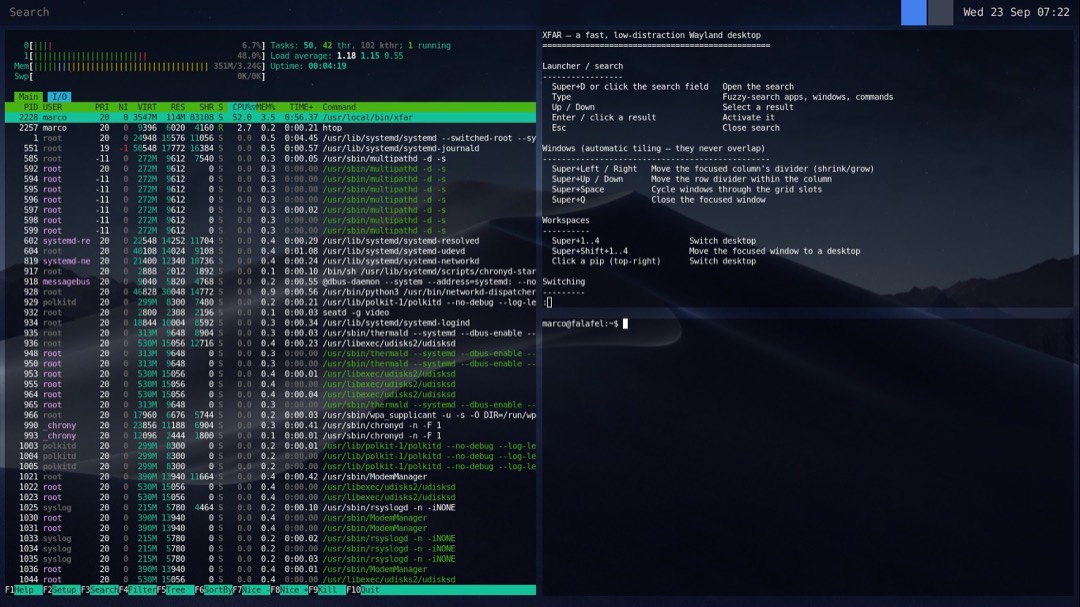Click the Tasks summary line in htop
Viewport: 1080px width, 607px height.
pos(360,46)
